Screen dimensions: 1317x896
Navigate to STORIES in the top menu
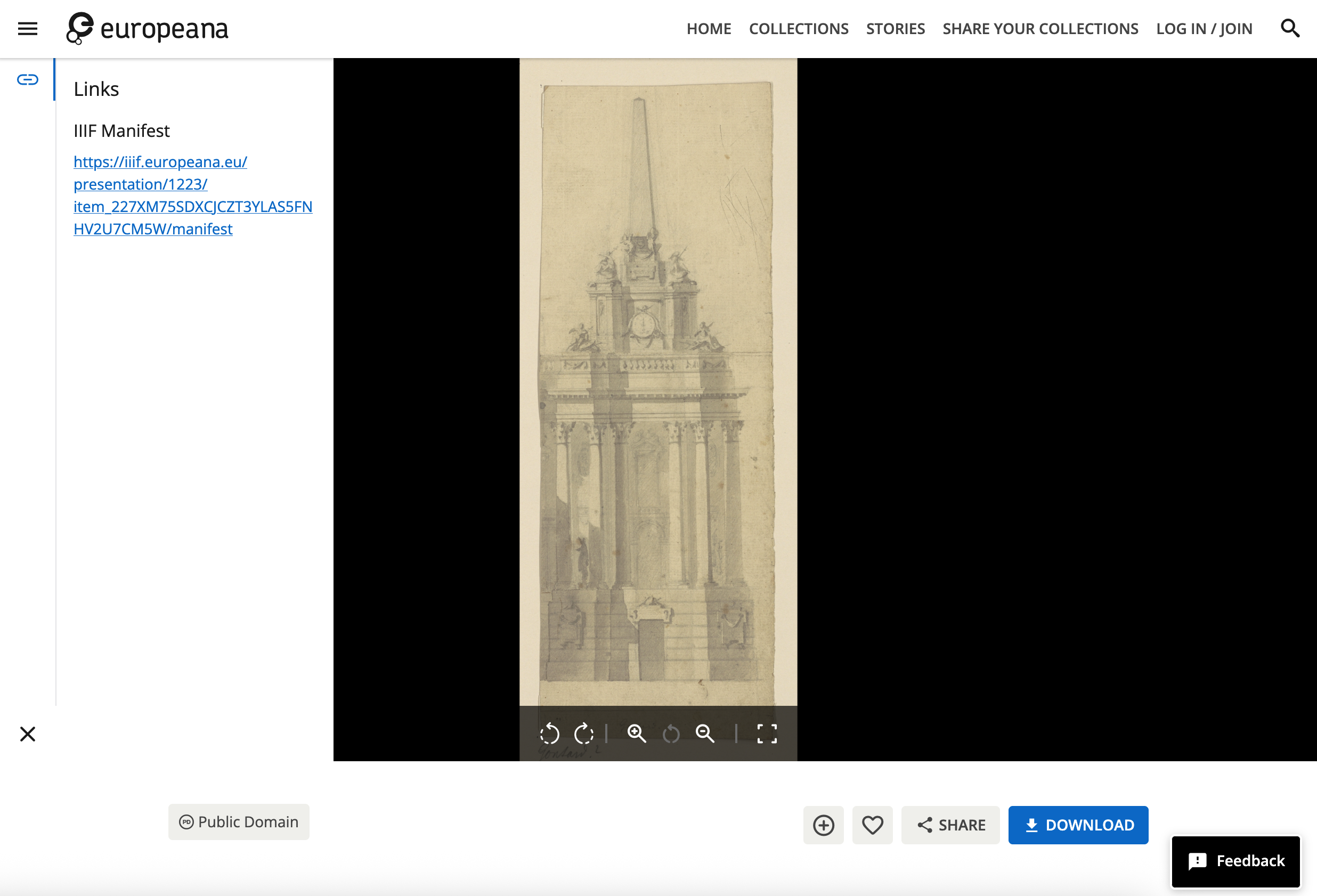[x=896, y=28]
